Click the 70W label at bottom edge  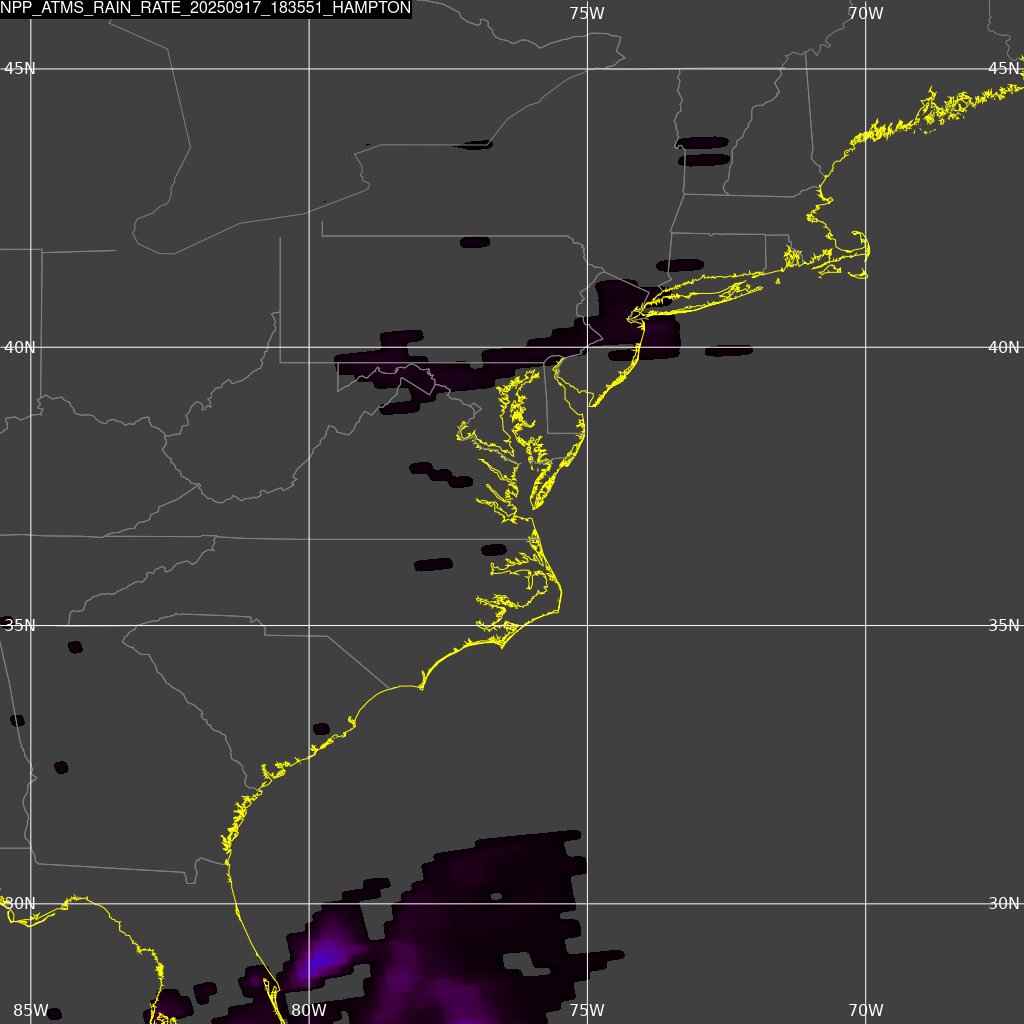865,1010
